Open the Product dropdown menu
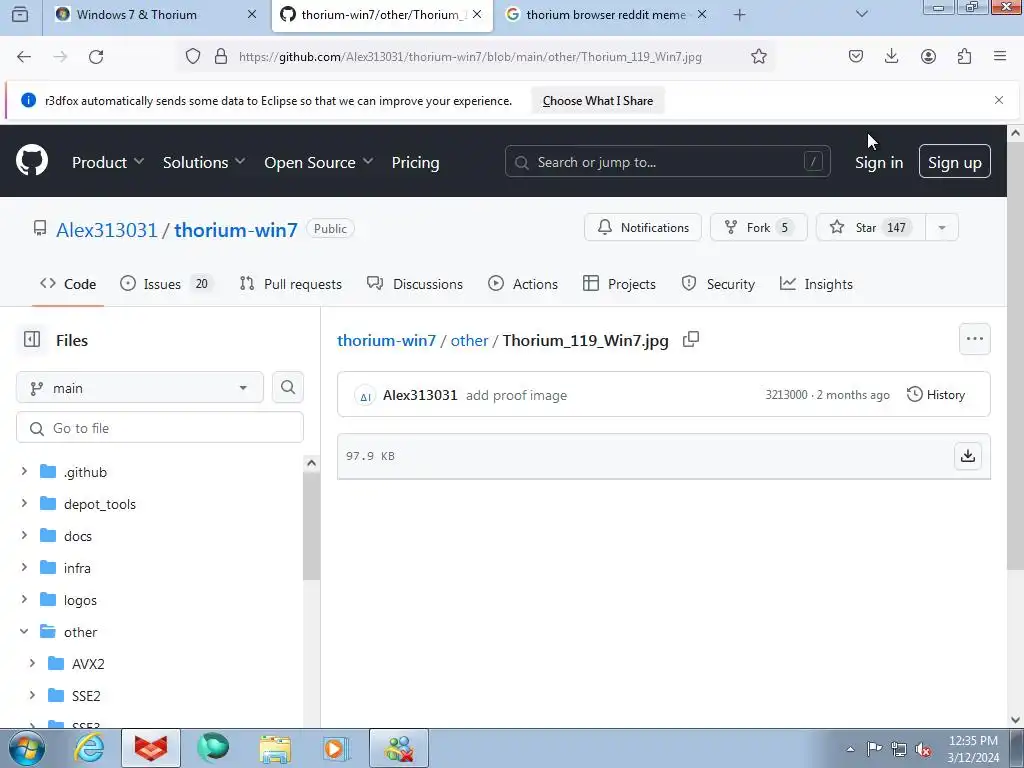The image size is (1024, 768). [108, 162]
